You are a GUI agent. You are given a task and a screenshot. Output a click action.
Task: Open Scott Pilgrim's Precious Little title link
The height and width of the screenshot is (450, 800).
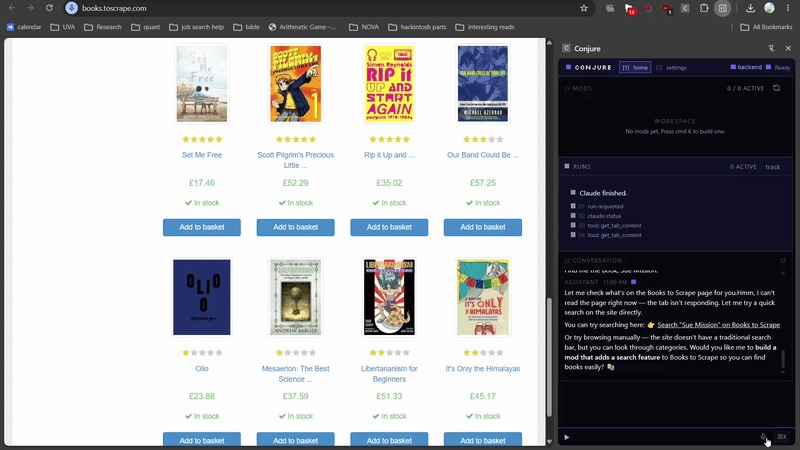[295, 160]
